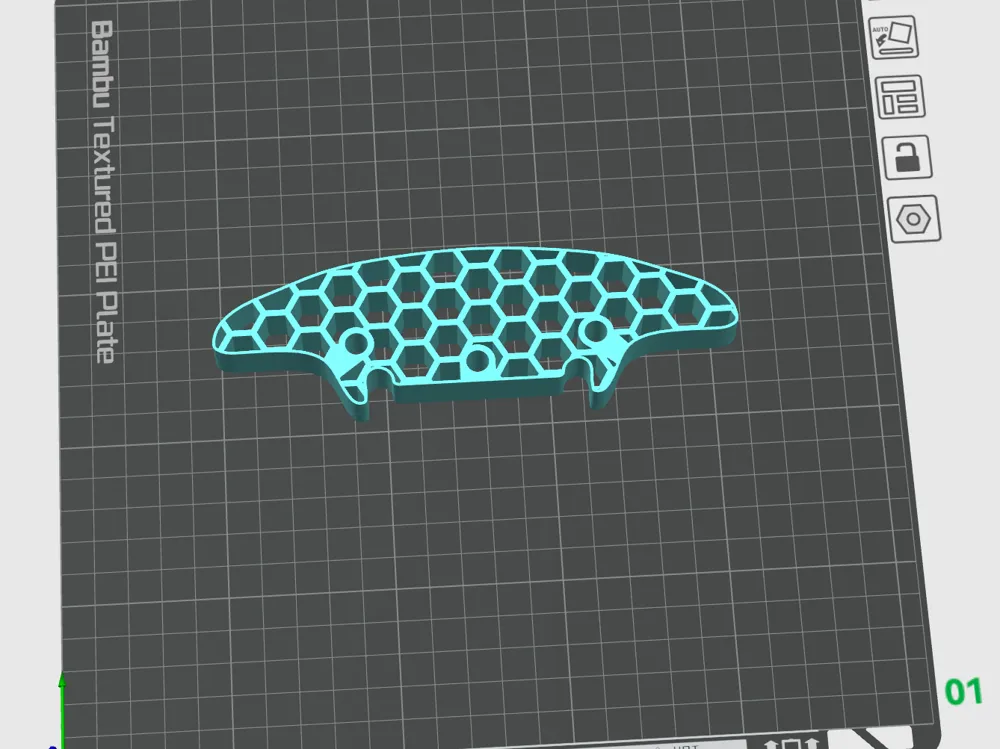Select plate number 01 label
This screenshot has width=1000, height=749.
[x=963, y=692]
